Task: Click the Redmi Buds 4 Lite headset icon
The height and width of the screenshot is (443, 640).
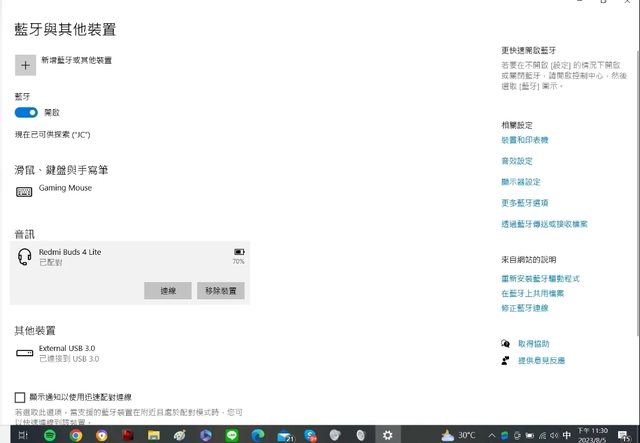Action: [25, 257]
